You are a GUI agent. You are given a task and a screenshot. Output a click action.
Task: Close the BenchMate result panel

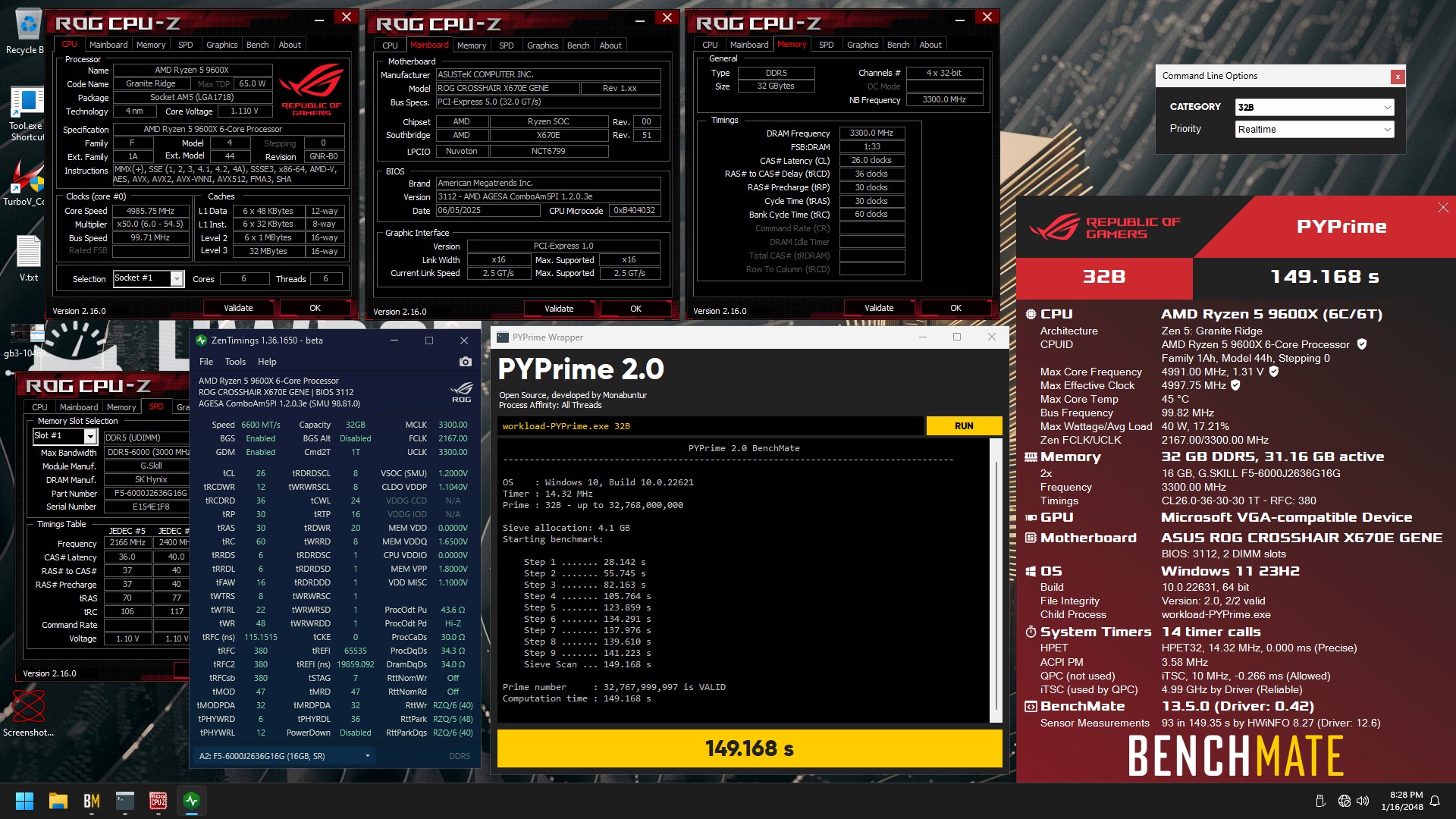(x=1443, y=208)
